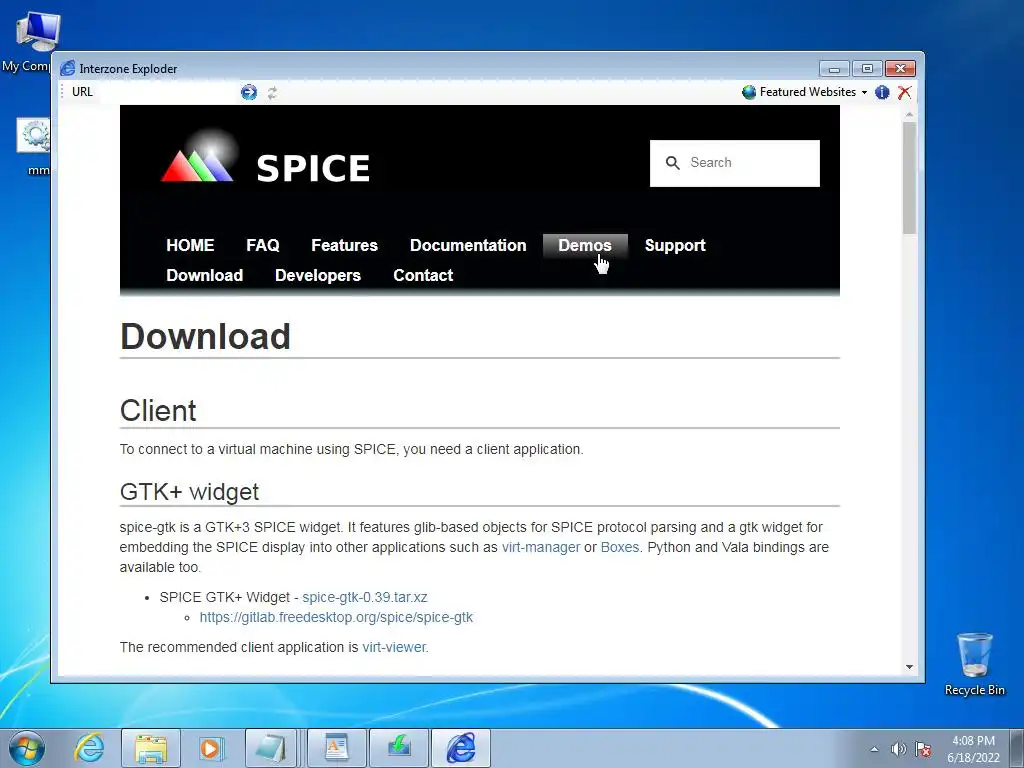The height and width of the screenshot is (768, 1024).
Task: Open the media player taskbar icon
Action: pyautogui.click(x=211, y=748)
